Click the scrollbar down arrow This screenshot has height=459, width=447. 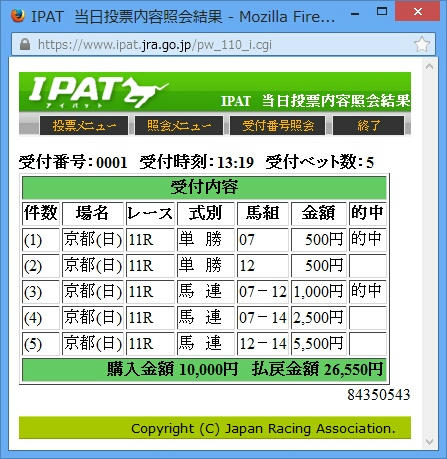tap(429, 442)
